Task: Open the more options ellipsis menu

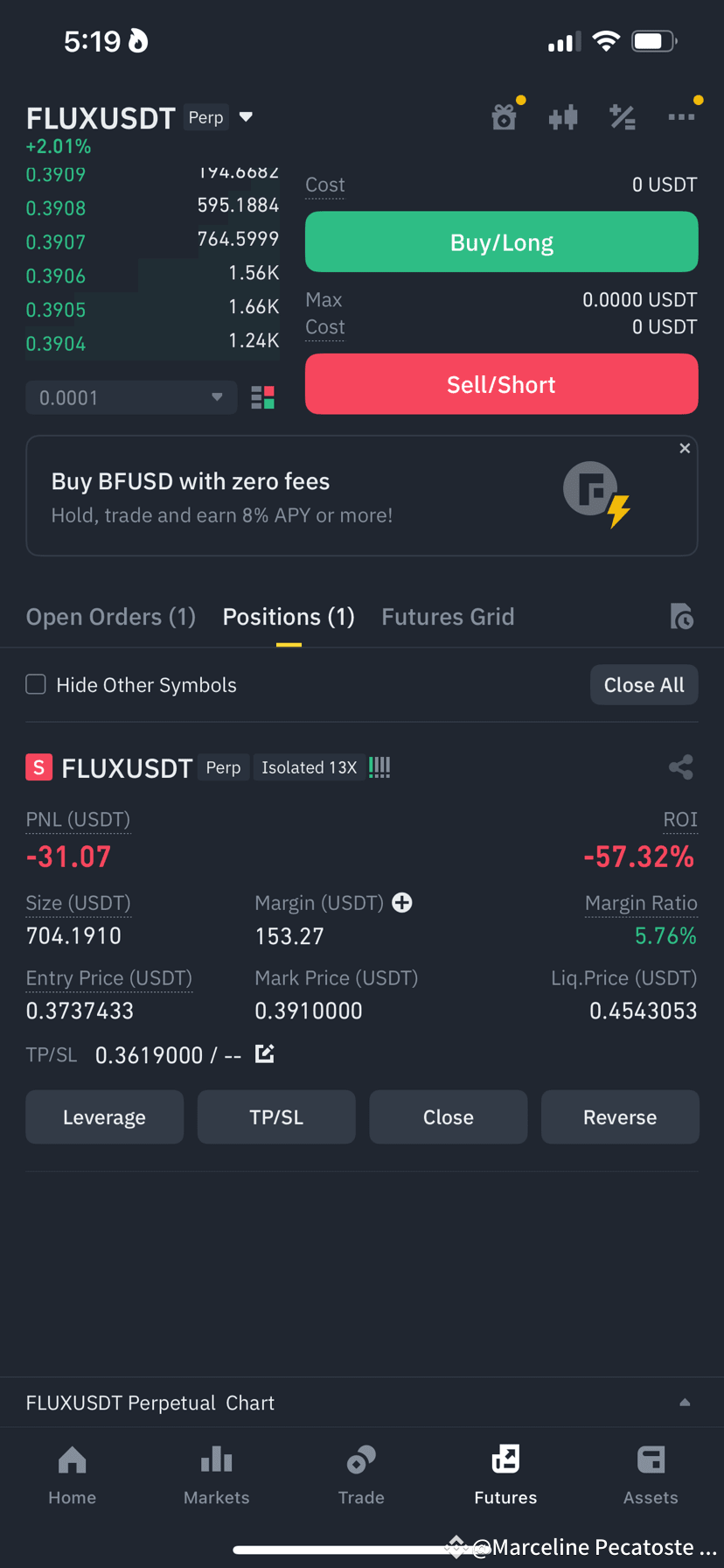Action: coord(682,116)
